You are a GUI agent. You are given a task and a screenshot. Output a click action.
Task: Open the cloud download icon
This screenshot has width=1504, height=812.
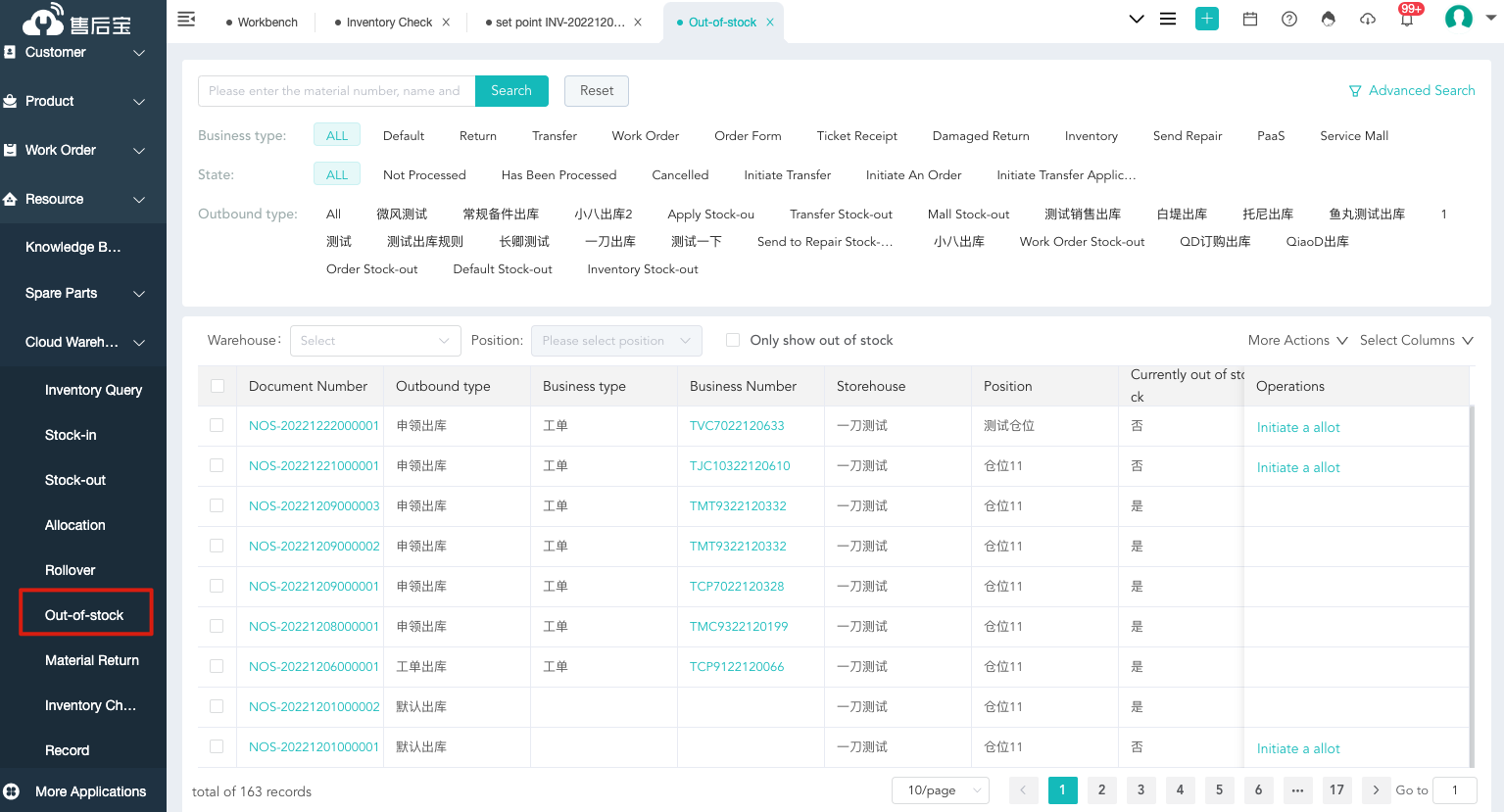1368,19
